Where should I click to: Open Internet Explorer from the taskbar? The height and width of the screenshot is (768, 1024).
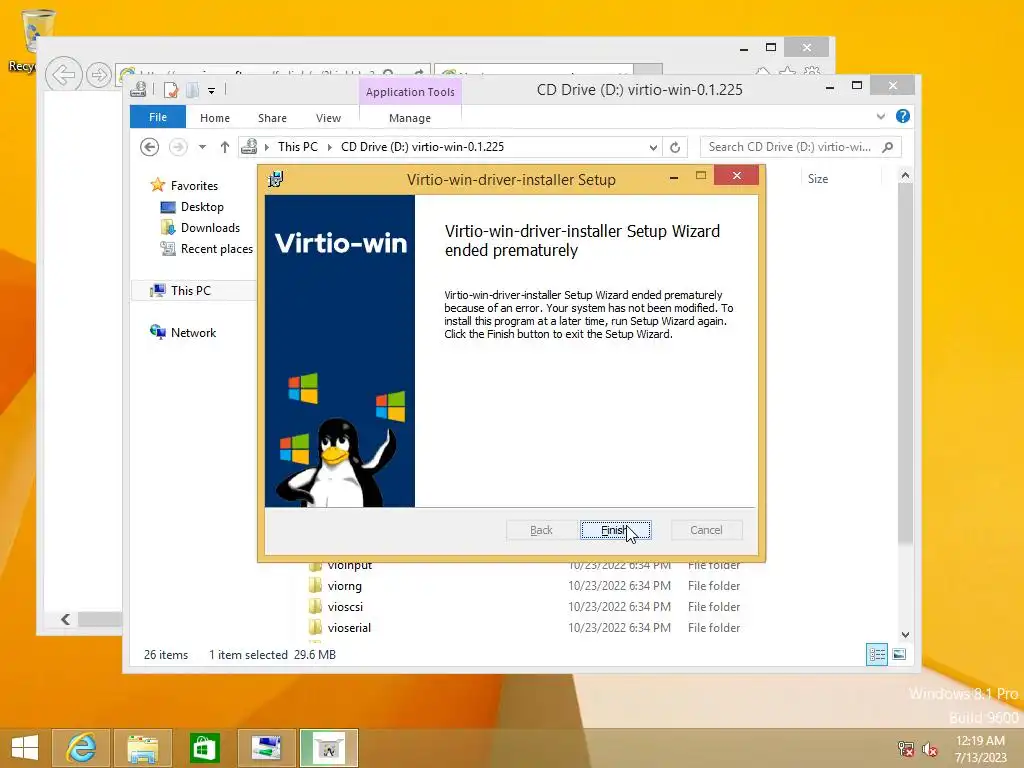coord(81,748)
